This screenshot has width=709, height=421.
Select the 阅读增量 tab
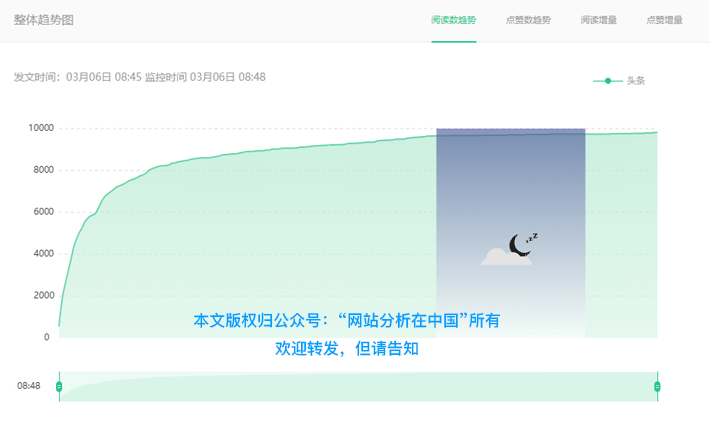click(x=598, y=20)
